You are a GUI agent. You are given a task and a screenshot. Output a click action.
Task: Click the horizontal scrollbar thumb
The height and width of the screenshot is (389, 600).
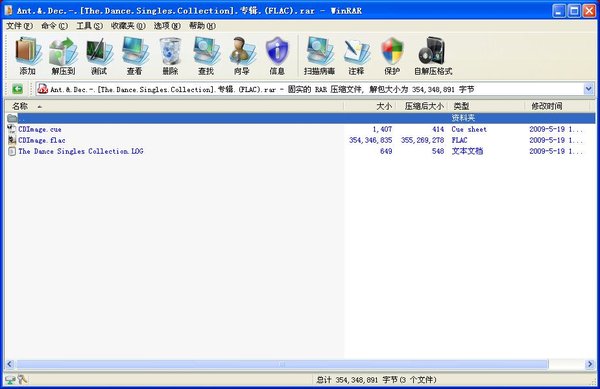(282, 364)
